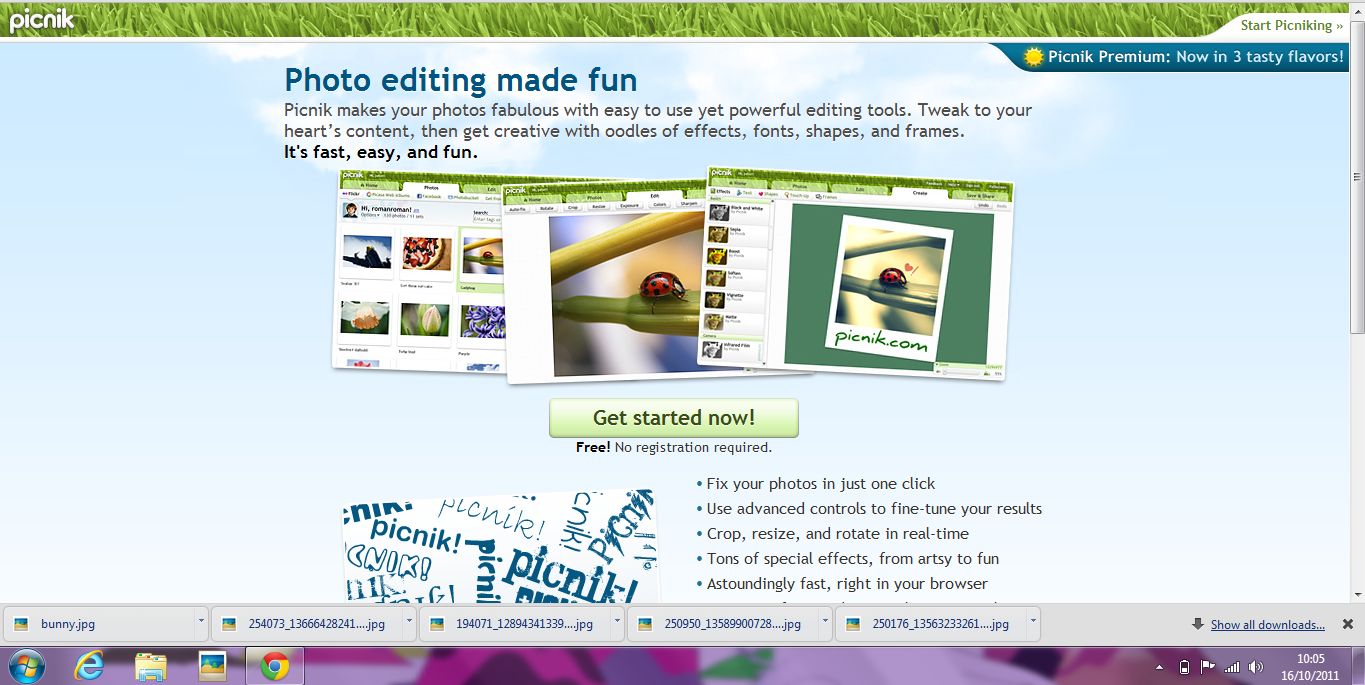Expand options for 254073_13666428241 download
The image size is (1365, 685).
point(409,621)
